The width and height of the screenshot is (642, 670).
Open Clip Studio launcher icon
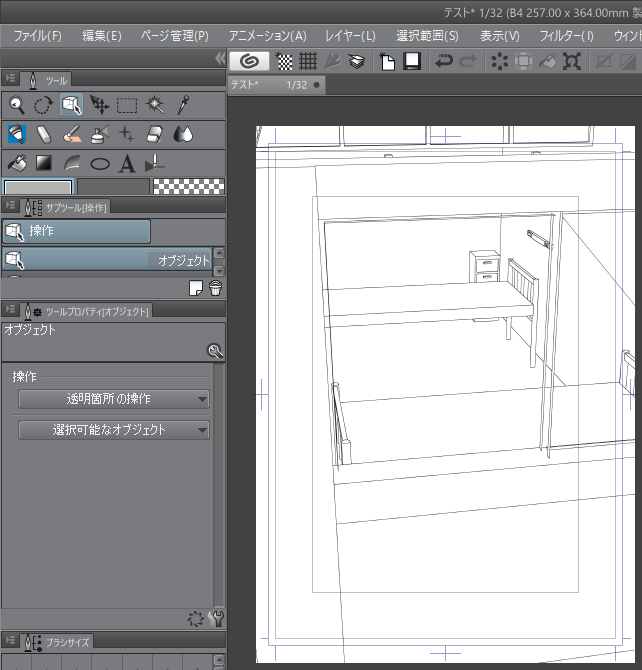click(x=248, y=62)
